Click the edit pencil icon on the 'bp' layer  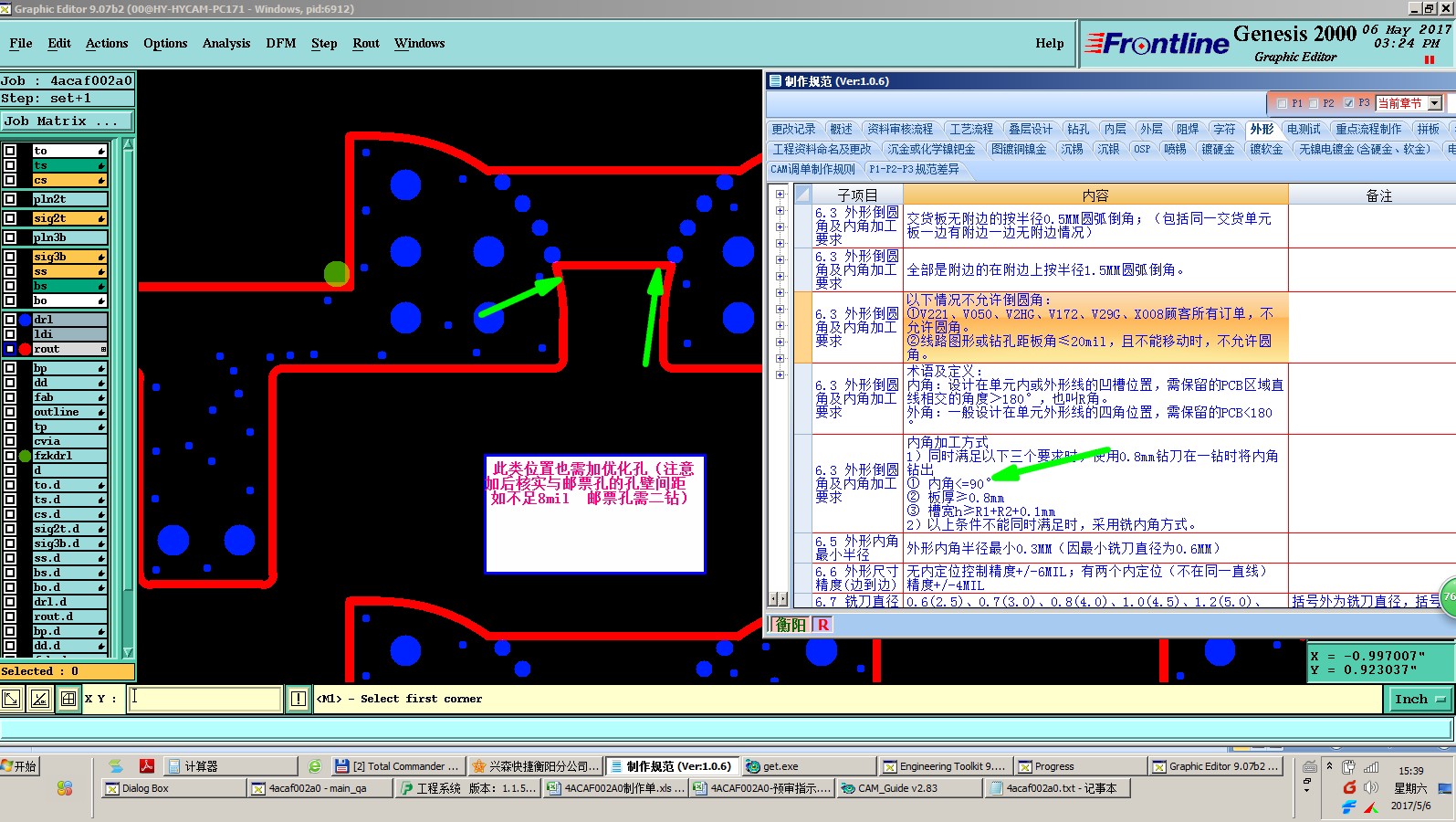101,368
